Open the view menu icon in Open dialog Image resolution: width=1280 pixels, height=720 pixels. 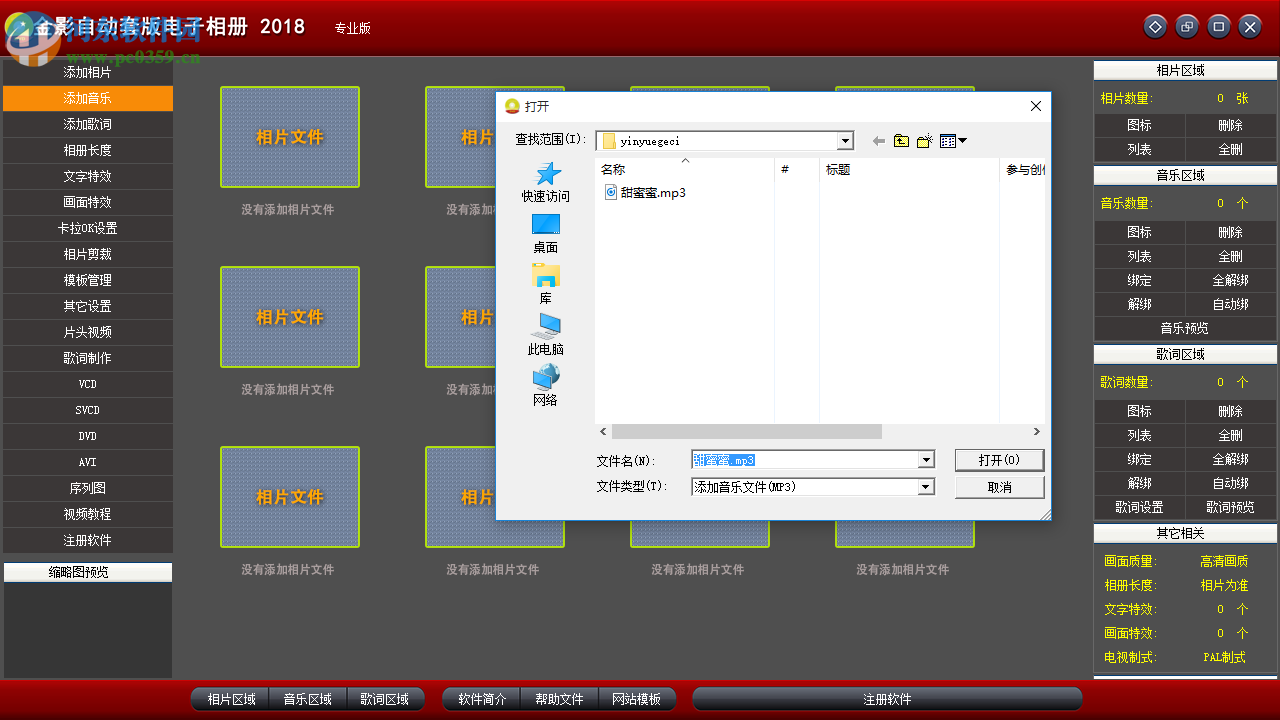(953, 141)
